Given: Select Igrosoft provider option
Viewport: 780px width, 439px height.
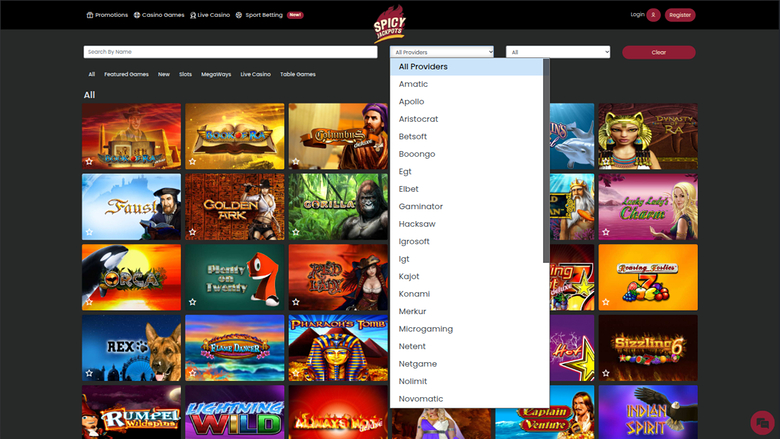Looking at the screenshot, I should (x=467, y=241).
